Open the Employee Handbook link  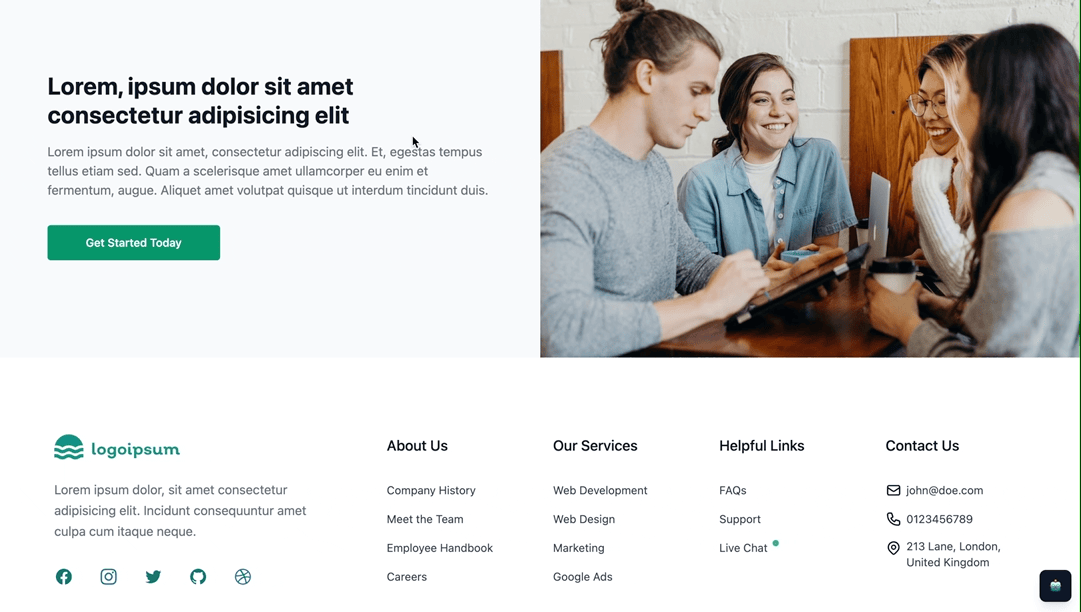(x=440, y=548)
